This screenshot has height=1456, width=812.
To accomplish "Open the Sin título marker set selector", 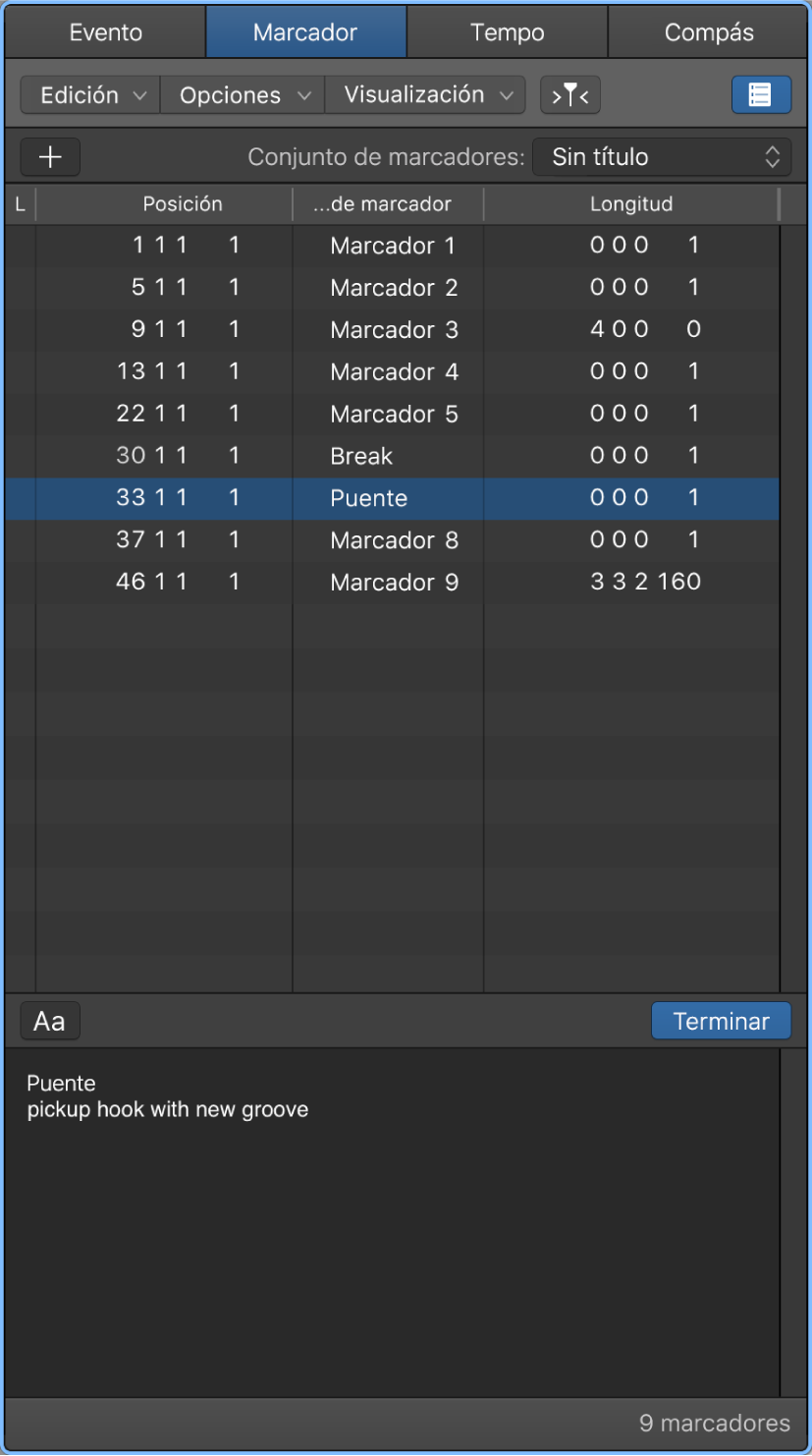I will click(x=662, y=157).
